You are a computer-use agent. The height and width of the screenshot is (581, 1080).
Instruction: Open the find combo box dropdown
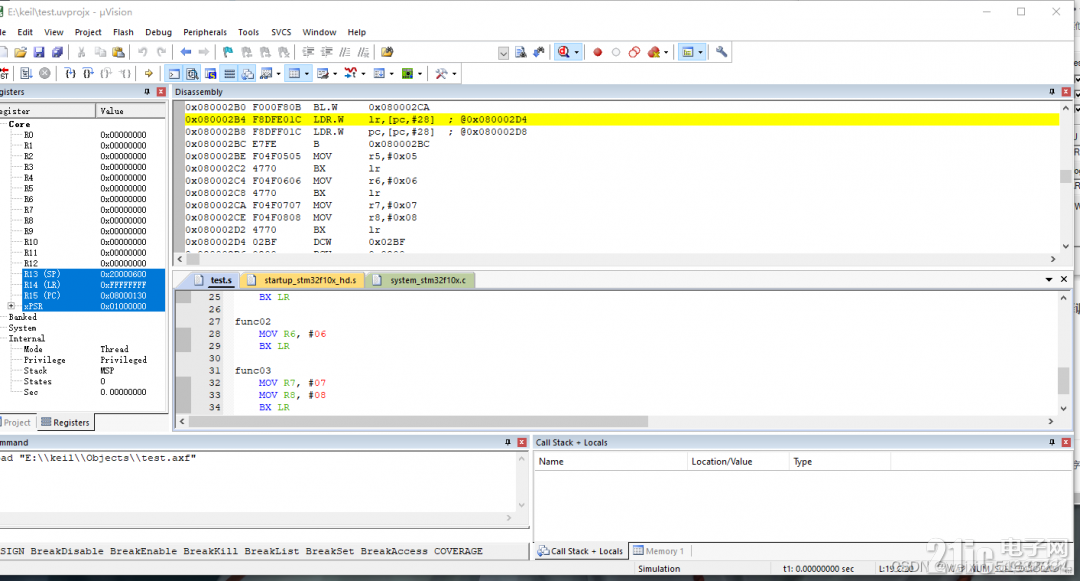click(x=503, y=53)
